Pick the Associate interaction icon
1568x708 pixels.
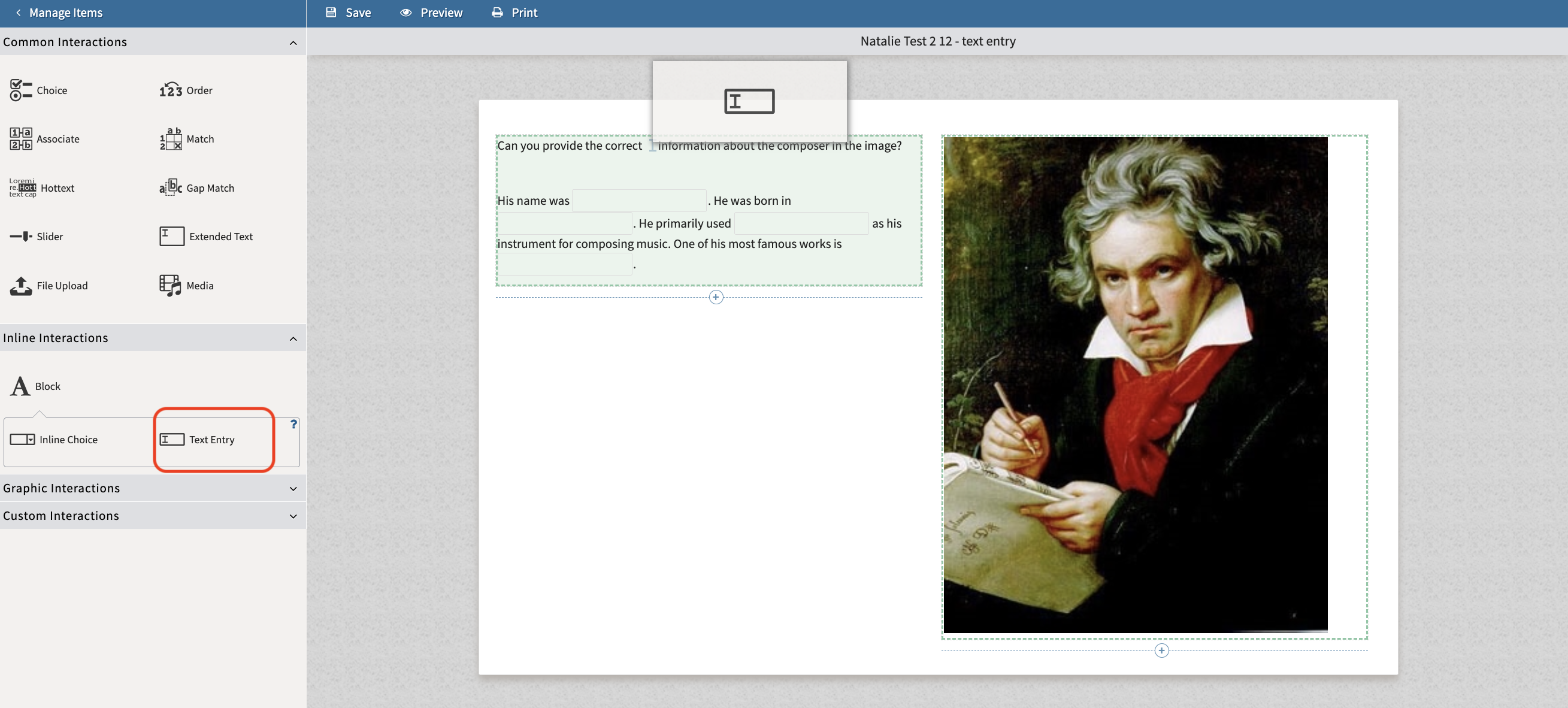point(21,139)
